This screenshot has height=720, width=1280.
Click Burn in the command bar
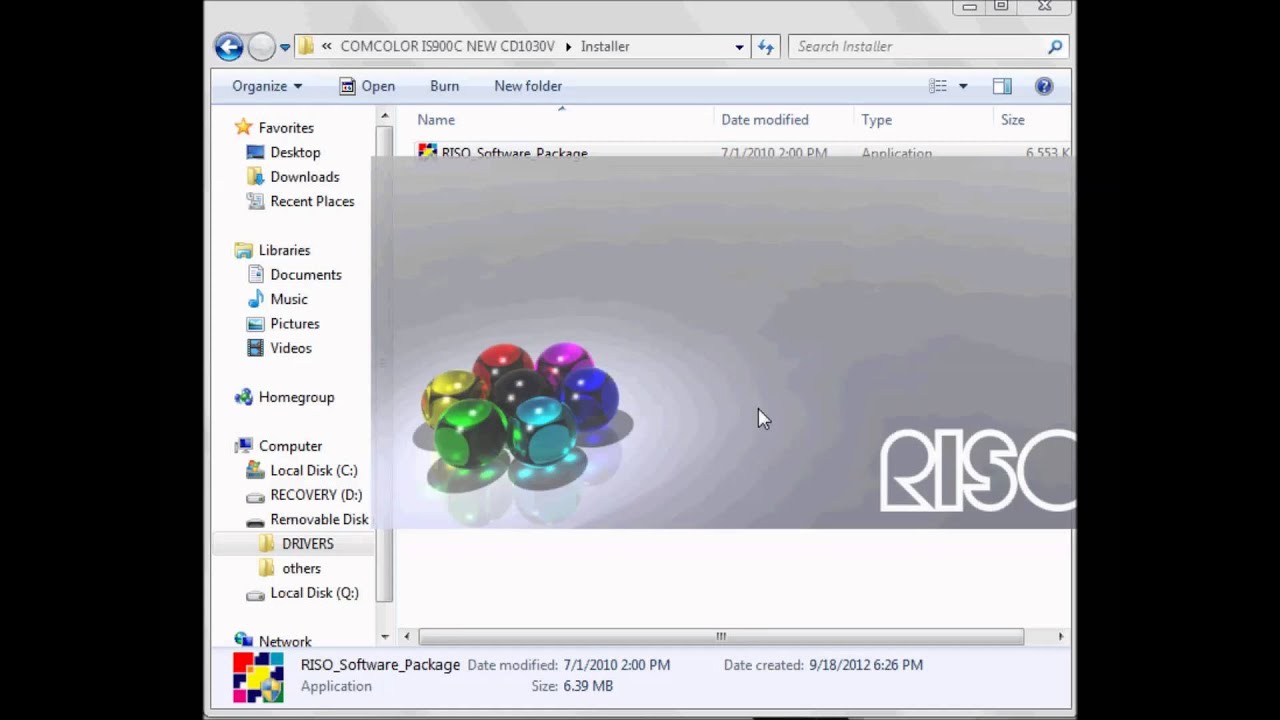click(x=444, y=86)
